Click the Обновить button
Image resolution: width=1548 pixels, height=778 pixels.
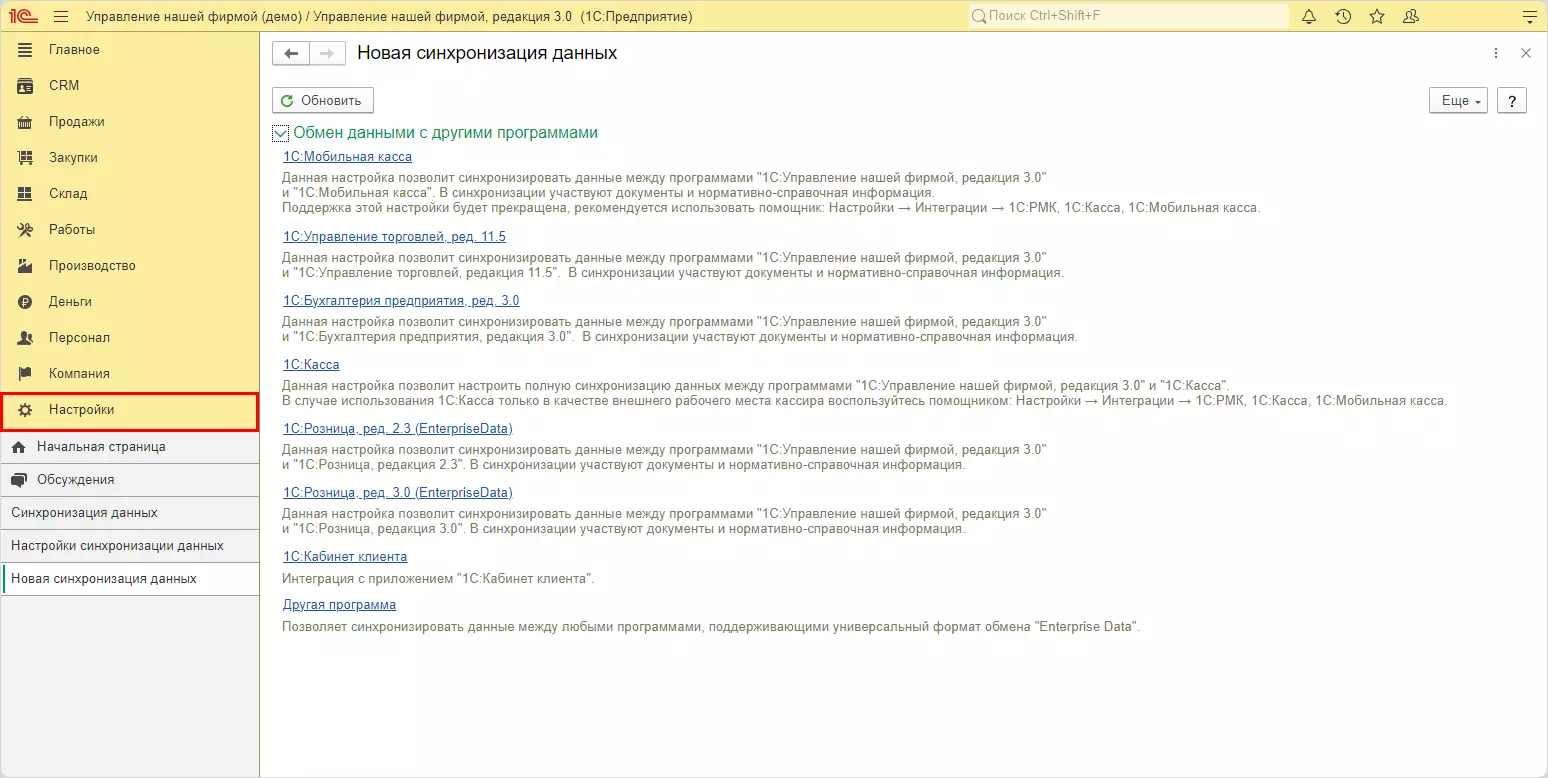tap(323, 101)
